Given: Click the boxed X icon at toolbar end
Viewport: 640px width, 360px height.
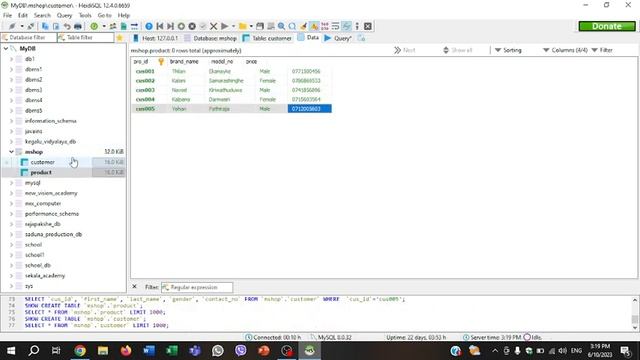Looking at the screenshot, I should point(368,26).
